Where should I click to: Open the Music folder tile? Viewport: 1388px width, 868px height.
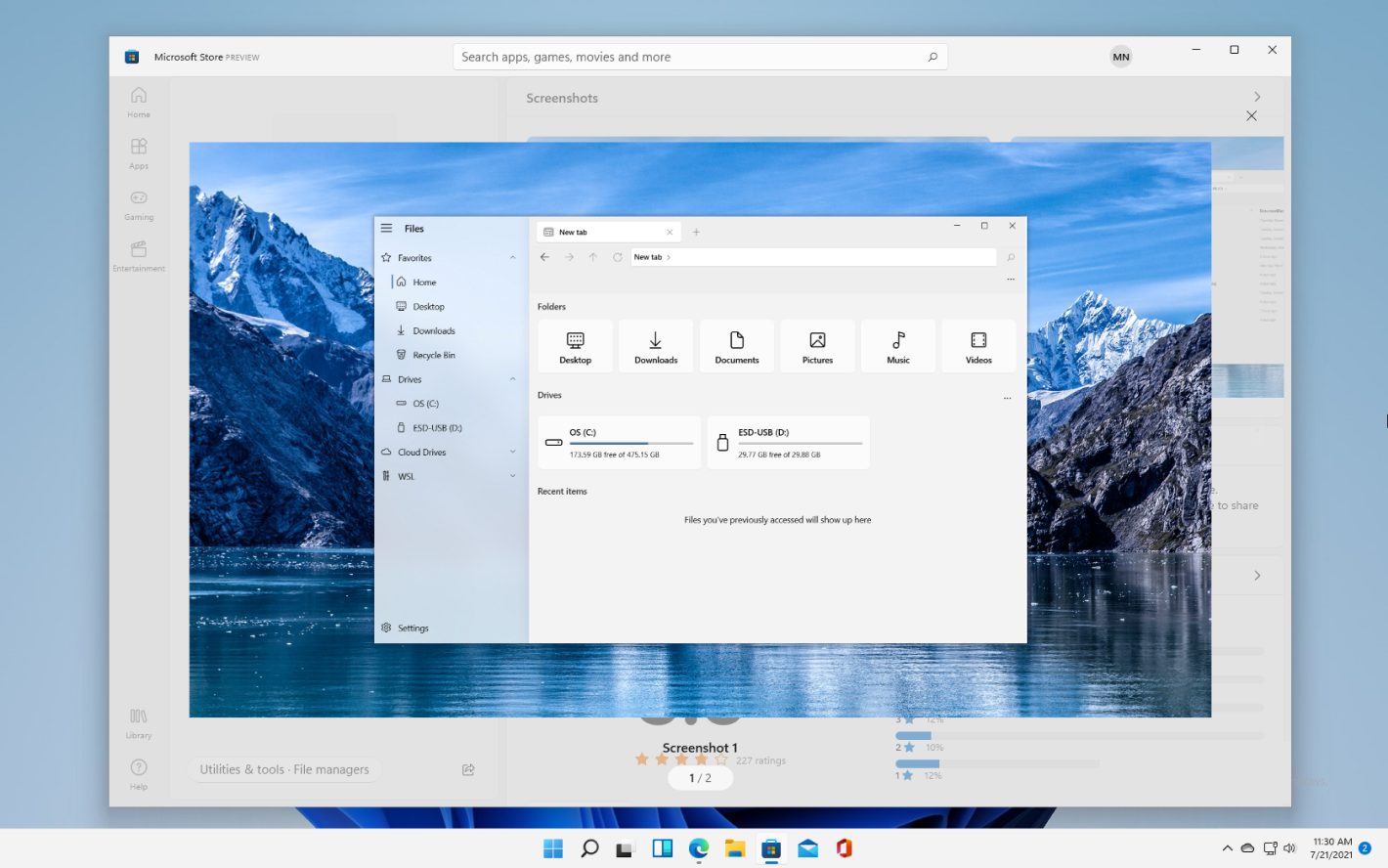coord(897,345)
